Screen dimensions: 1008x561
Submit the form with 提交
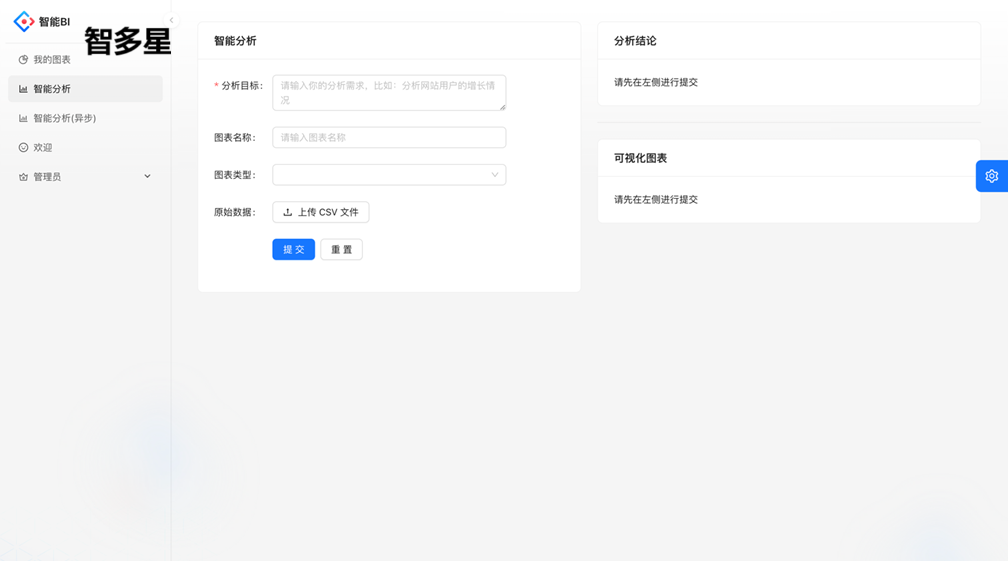[x=294, y=249]
